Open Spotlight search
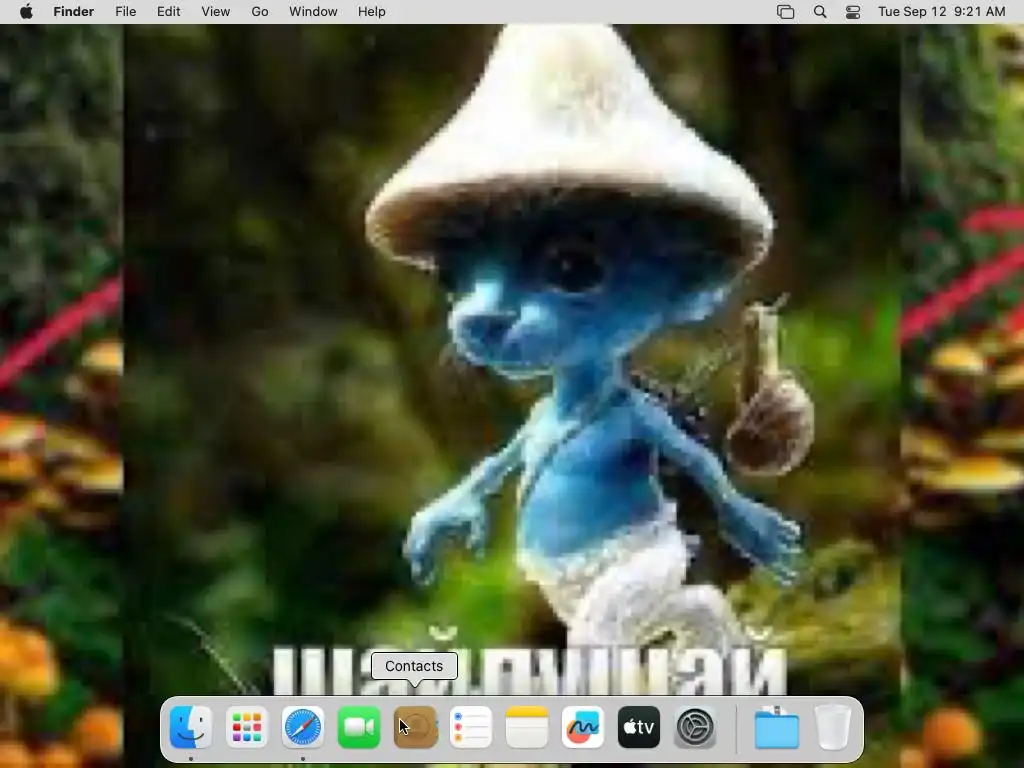 820,12
